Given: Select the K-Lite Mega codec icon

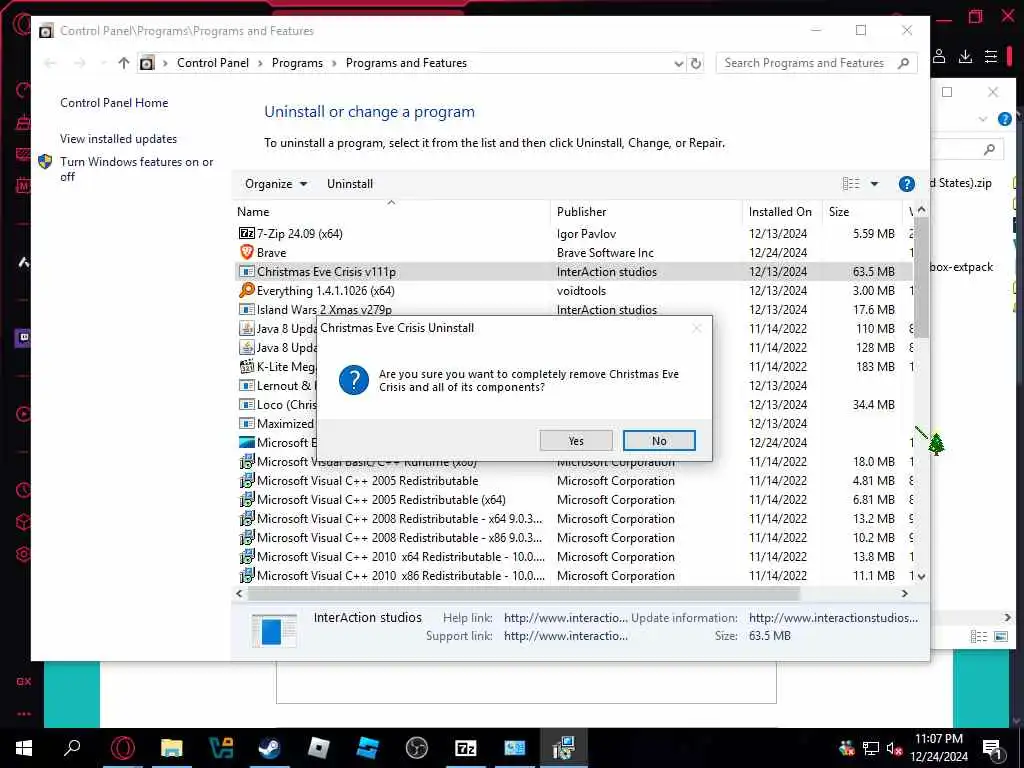Looking at the screenshot, I should [x=246, y=366].
